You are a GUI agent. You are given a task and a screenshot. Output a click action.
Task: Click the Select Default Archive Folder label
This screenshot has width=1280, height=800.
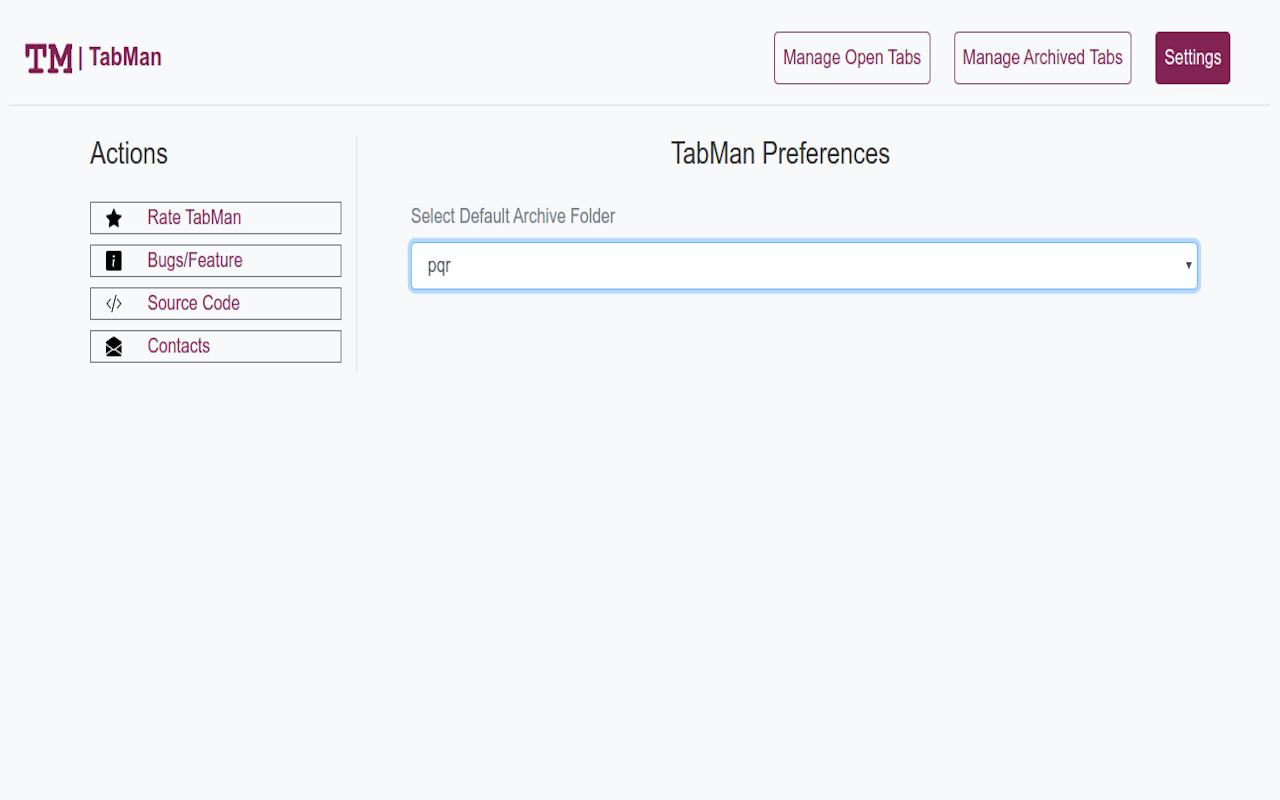pos(513,216)
